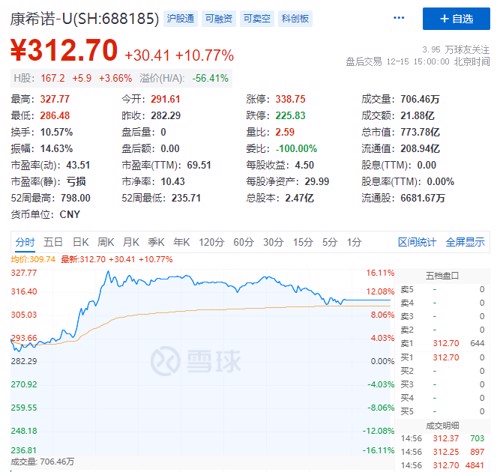The image size is (500, 472).
Task: Switch to the 五日 chart tab
Action: click(x=53, y=242)
